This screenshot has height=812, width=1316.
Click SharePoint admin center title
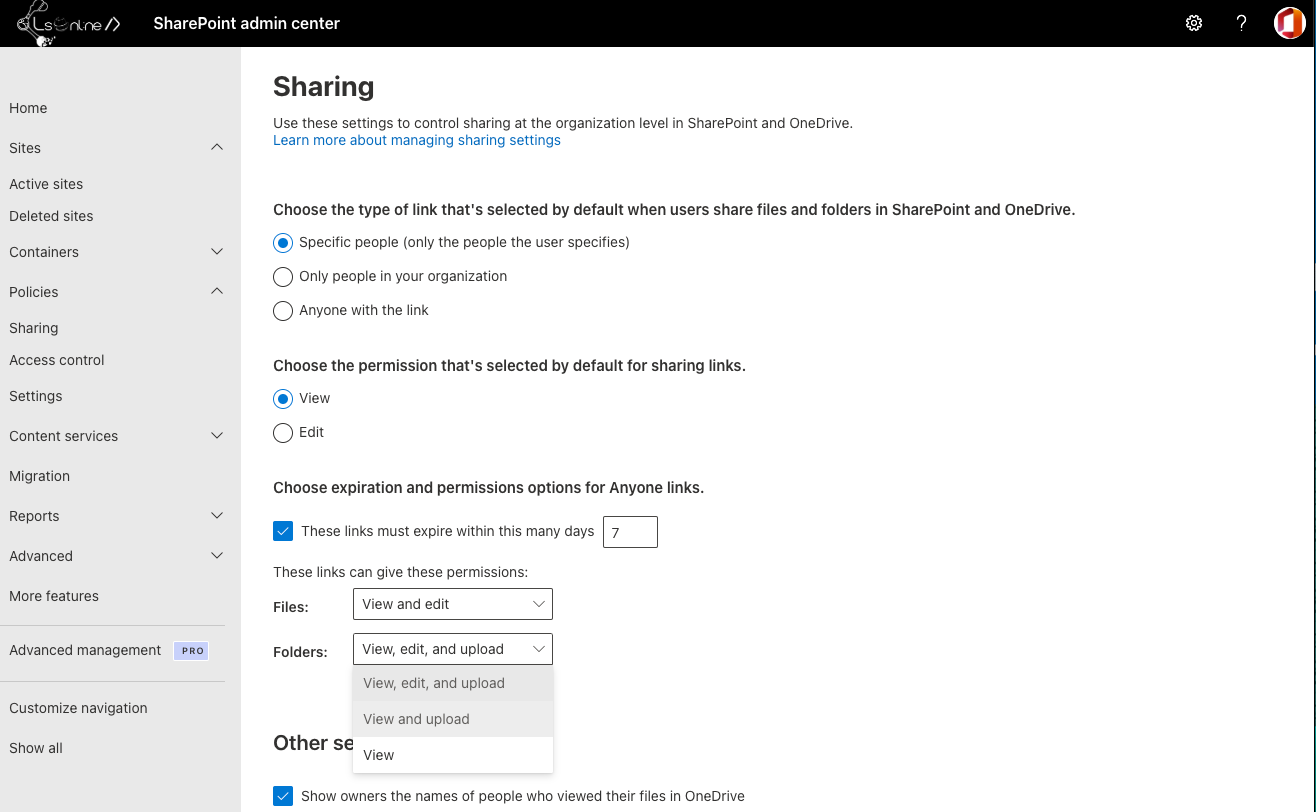[x=247, y=23]
